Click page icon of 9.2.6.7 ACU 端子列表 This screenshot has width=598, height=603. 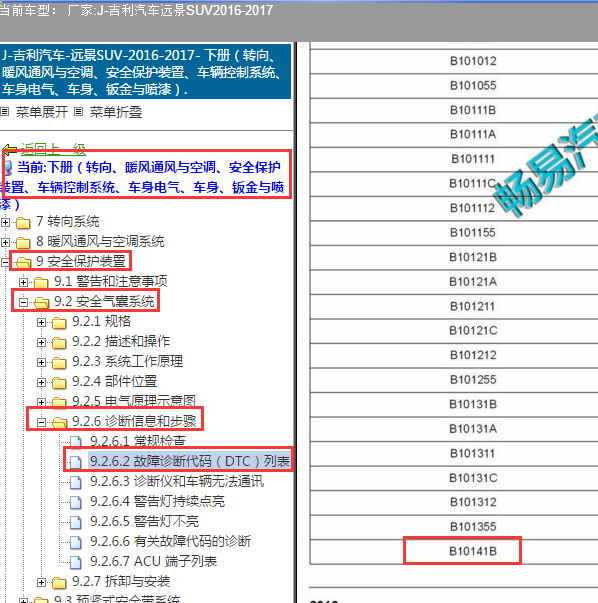click(76, 562)
